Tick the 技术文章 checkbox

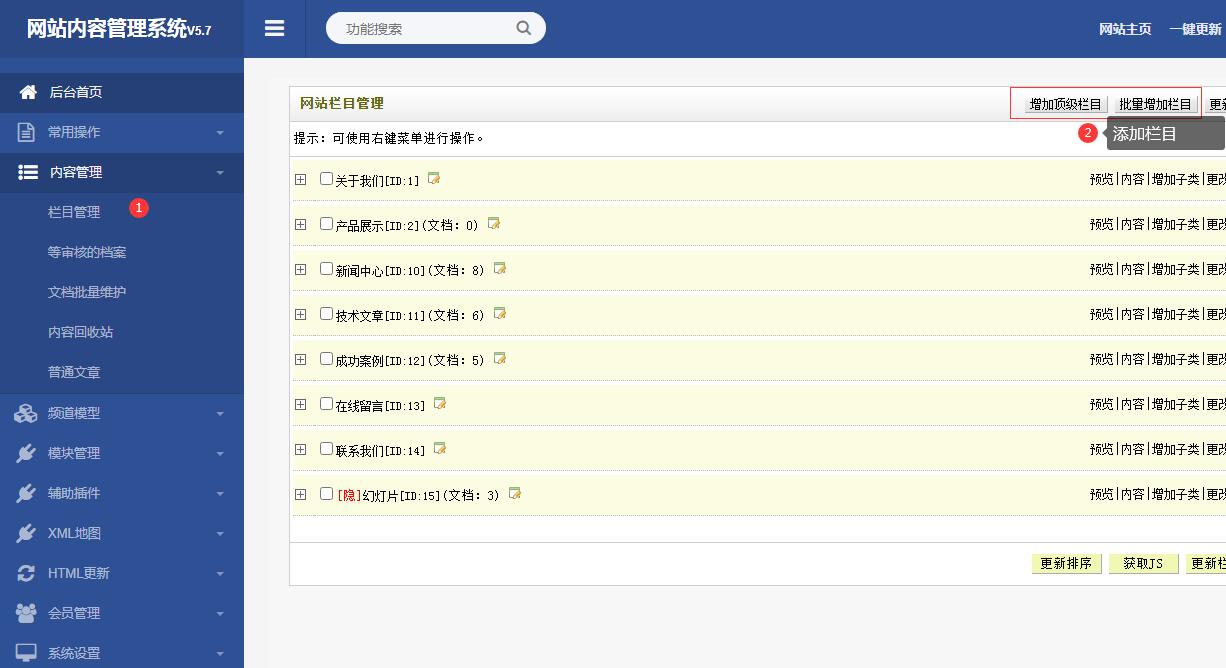click(326, 314)
